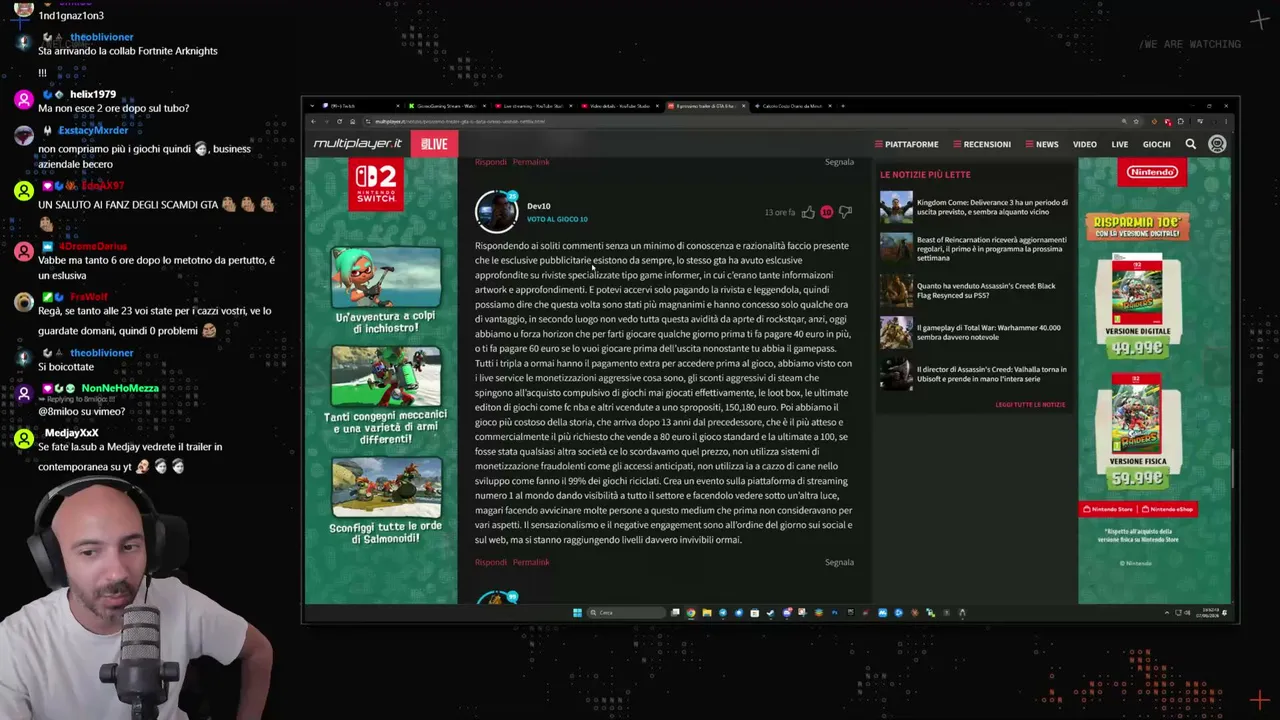This screenshot has height=720, width=1280.
Task: Open Assassin's Creed Black Flag Resynced article
Action: (x=986, y=290)
